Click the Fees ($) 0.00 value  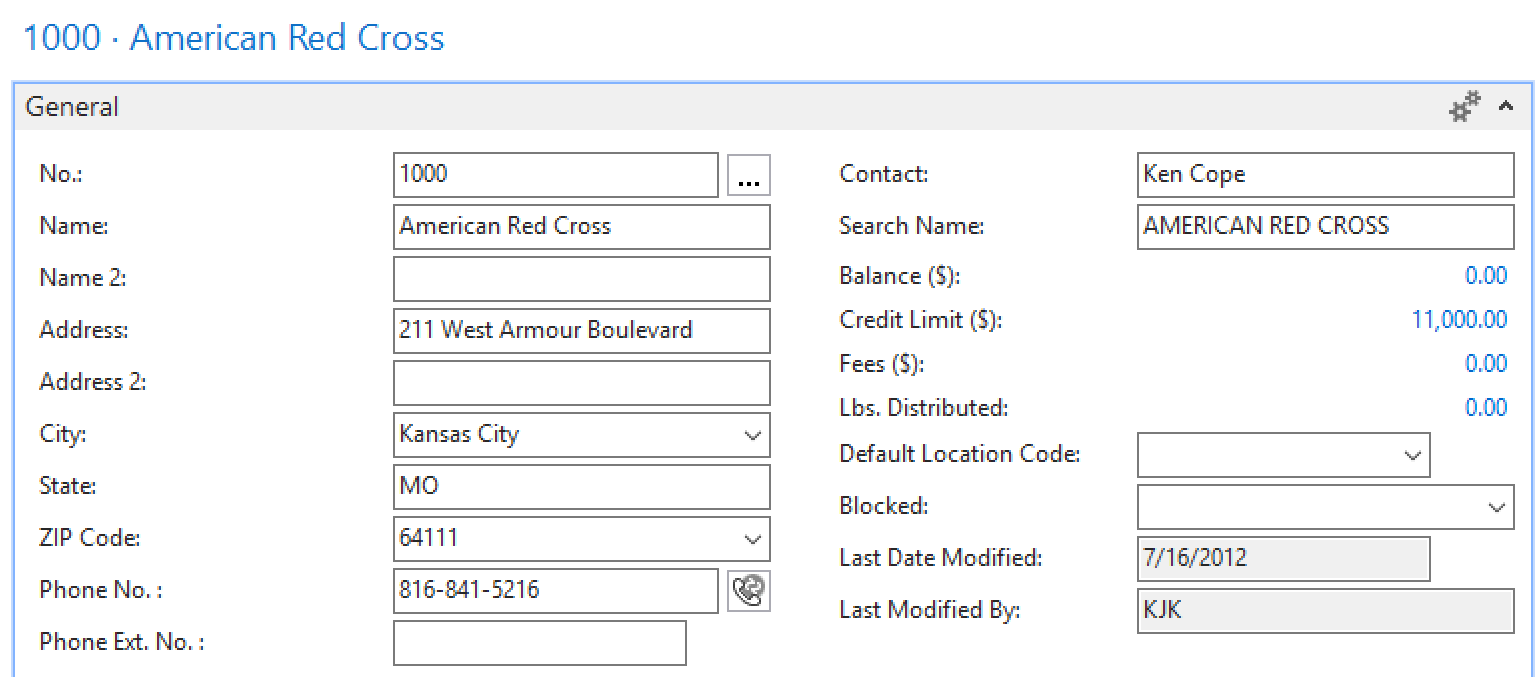pyautogui.click(x=1485, y=364)
